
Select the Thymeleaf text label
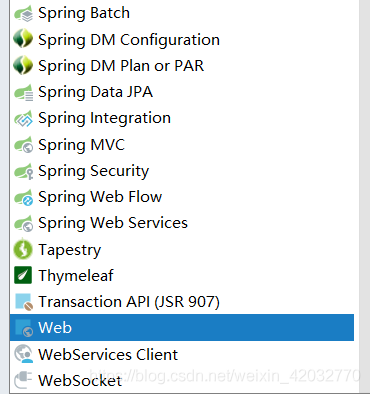point(76,276)
